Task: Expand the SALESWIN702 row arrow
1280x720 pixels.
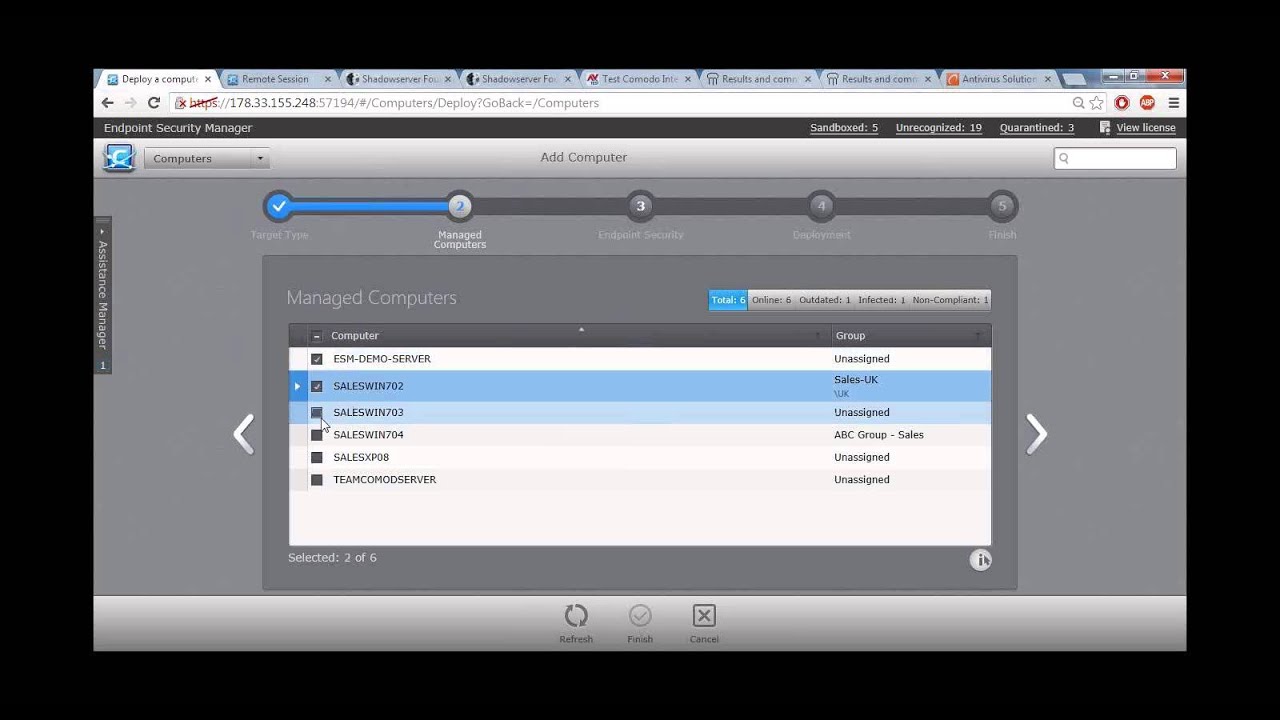Action: tap(297, 386)
